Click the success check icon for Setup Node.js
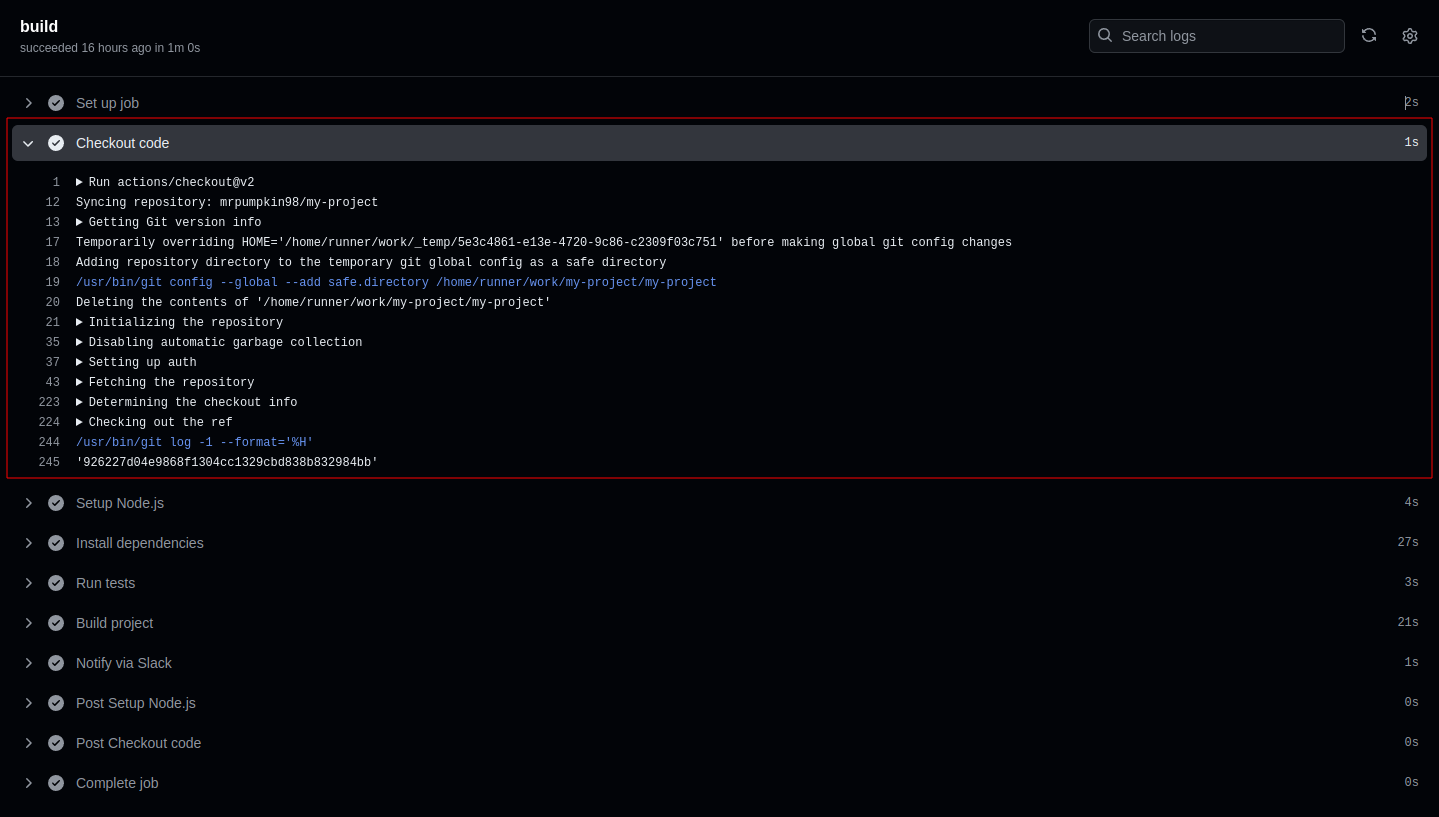This screenshot has width=1439, height=817. point(56,503)
